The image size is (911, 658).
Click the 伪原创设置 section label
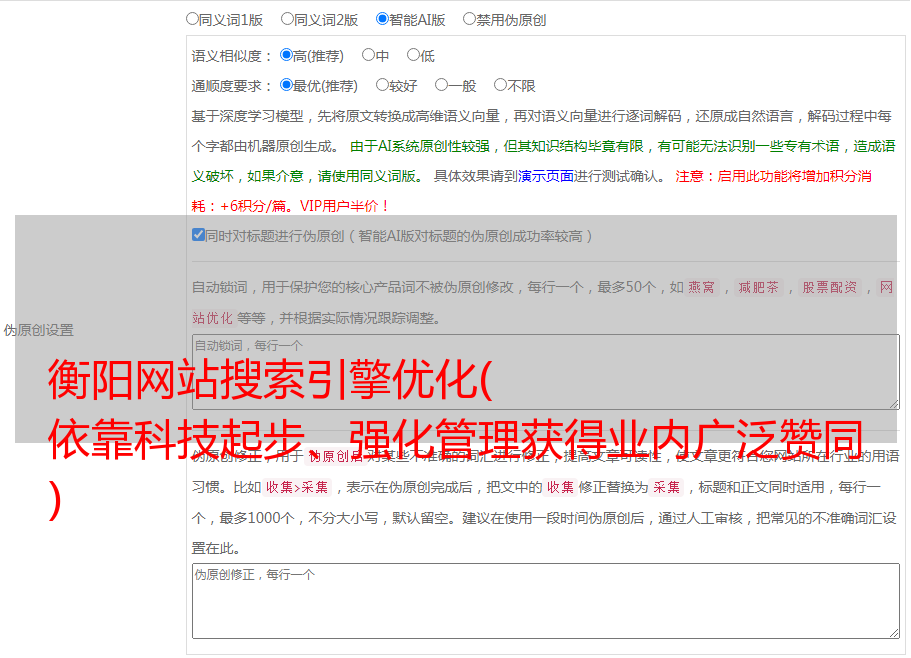coord(38,330)
